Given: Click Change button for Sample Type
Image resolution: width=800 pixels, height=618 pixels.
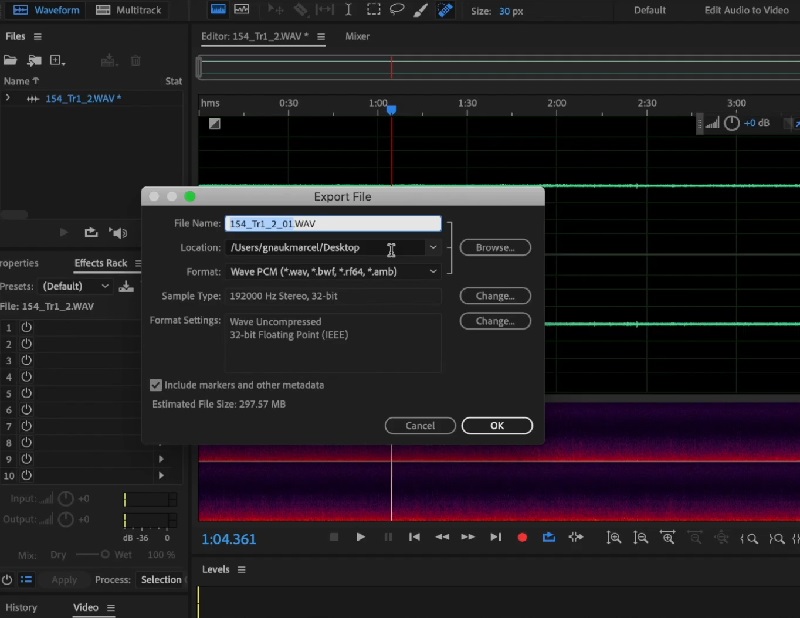Looking at the screenshot, I should coord(495,296).
